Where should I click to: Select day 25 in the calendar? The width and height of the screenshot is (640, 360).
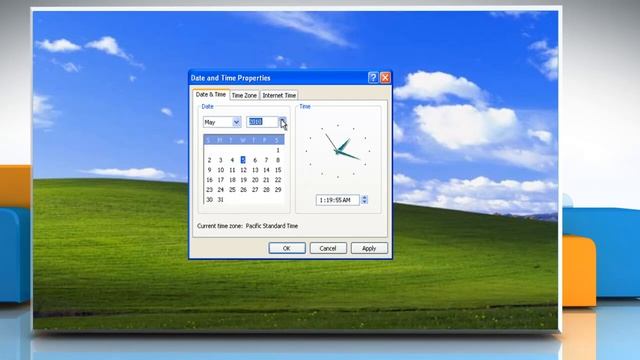point(232,189)
